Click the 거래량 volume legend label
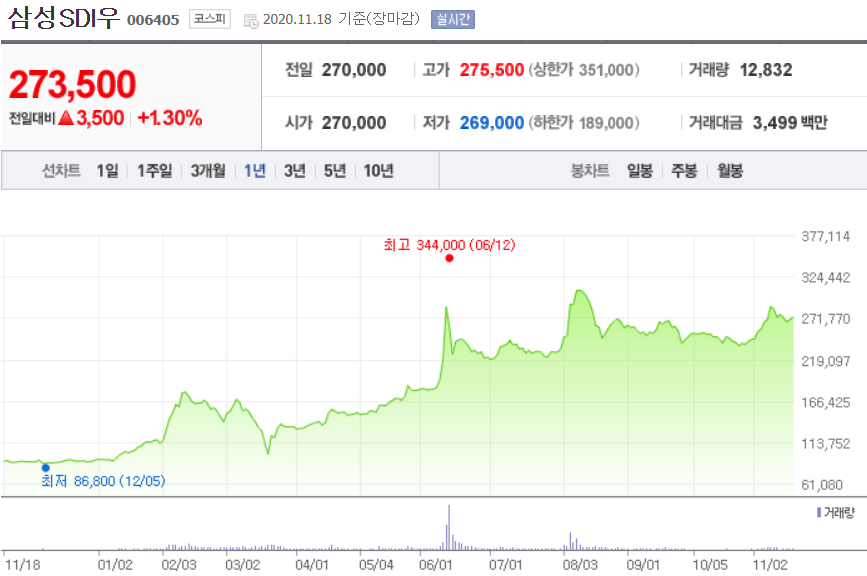 tap(839, 513)
